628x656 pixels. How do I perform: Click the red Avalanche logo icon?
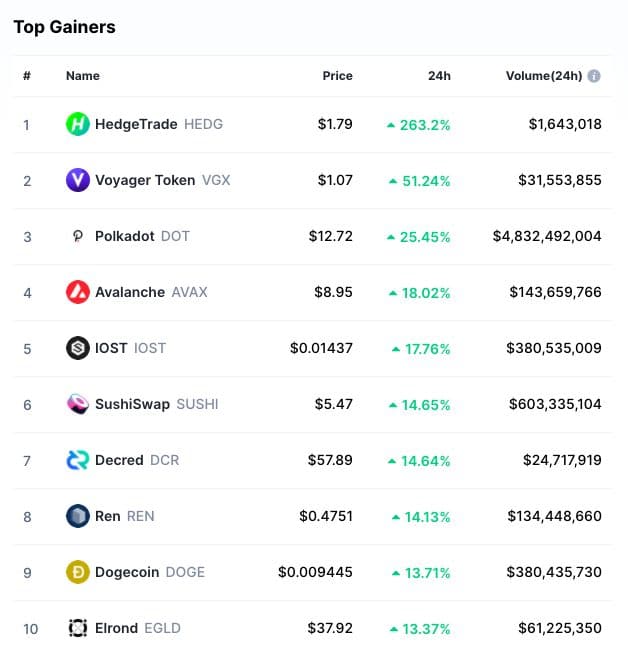tap(78, 293)
